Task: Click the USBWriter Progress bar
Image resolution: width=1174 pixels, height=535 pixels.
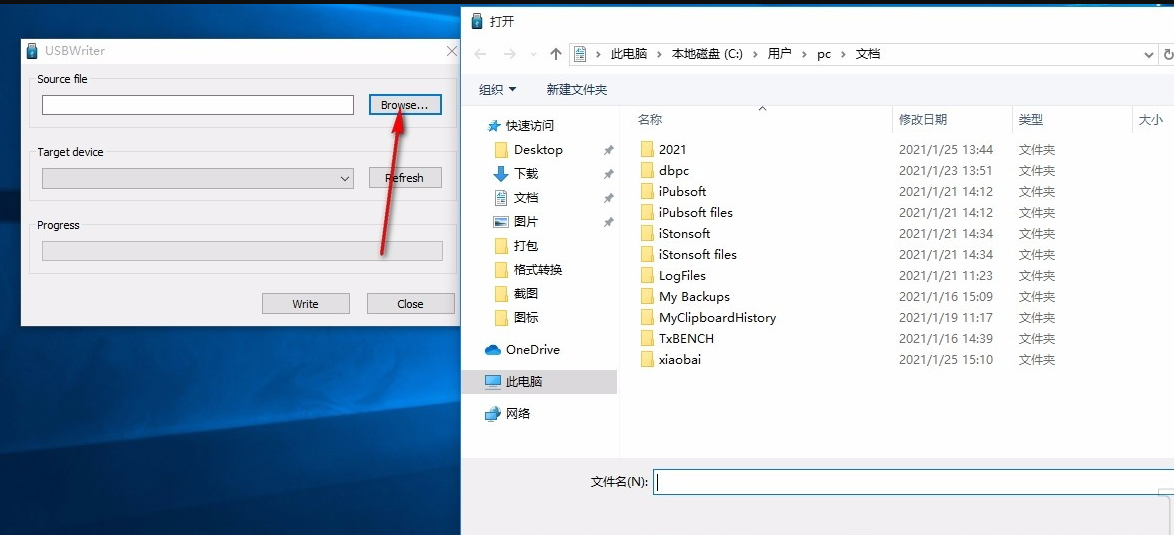Action: coord(242,251)
